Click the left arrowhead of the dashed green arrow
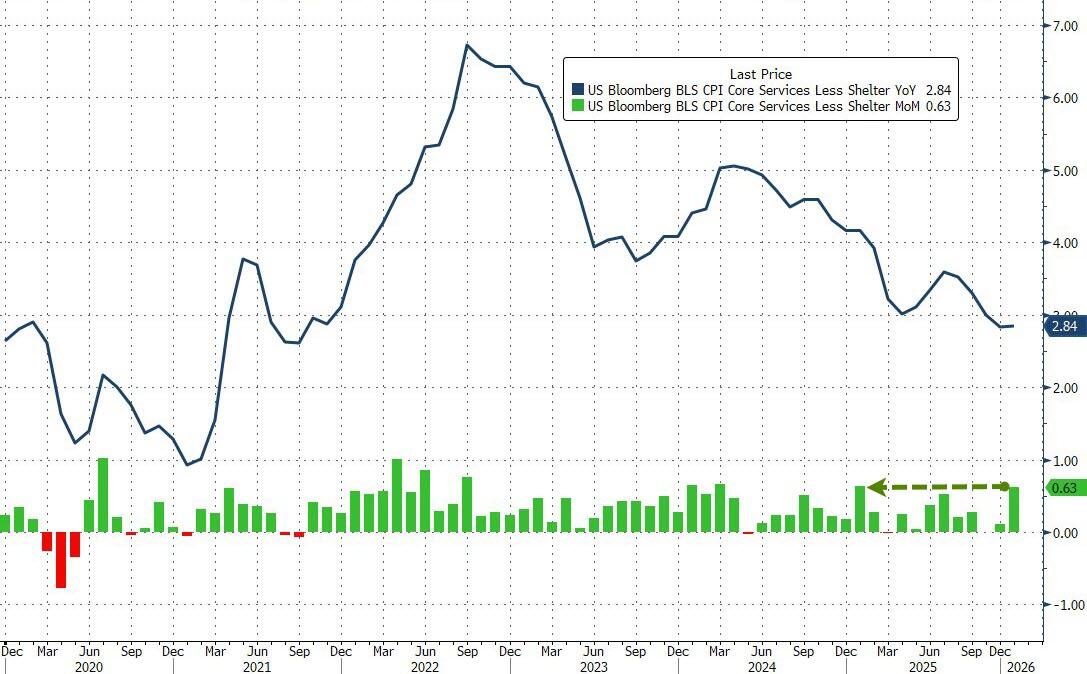The width and height of the screenshot is (1087, 674). click(x=876, y=487)
